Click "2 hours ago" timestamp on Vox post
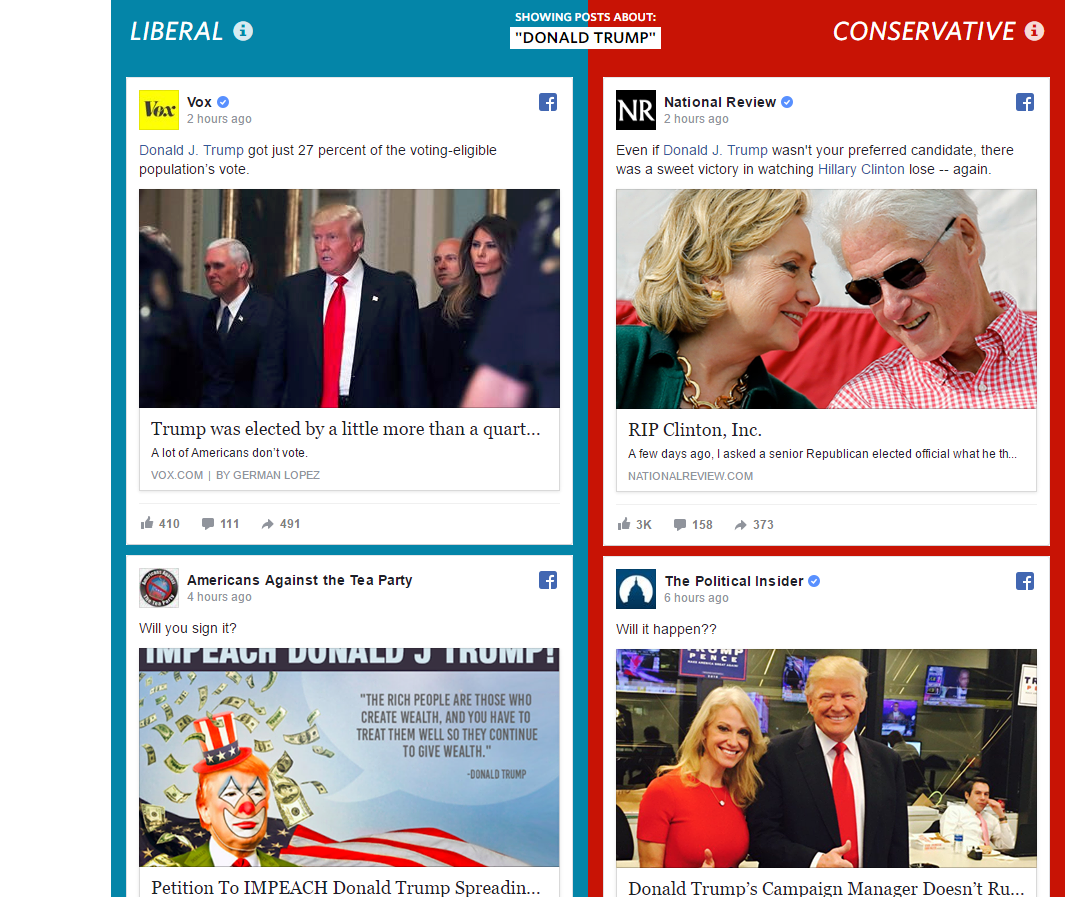1074x897 pixels. click(x=219, y=118)
